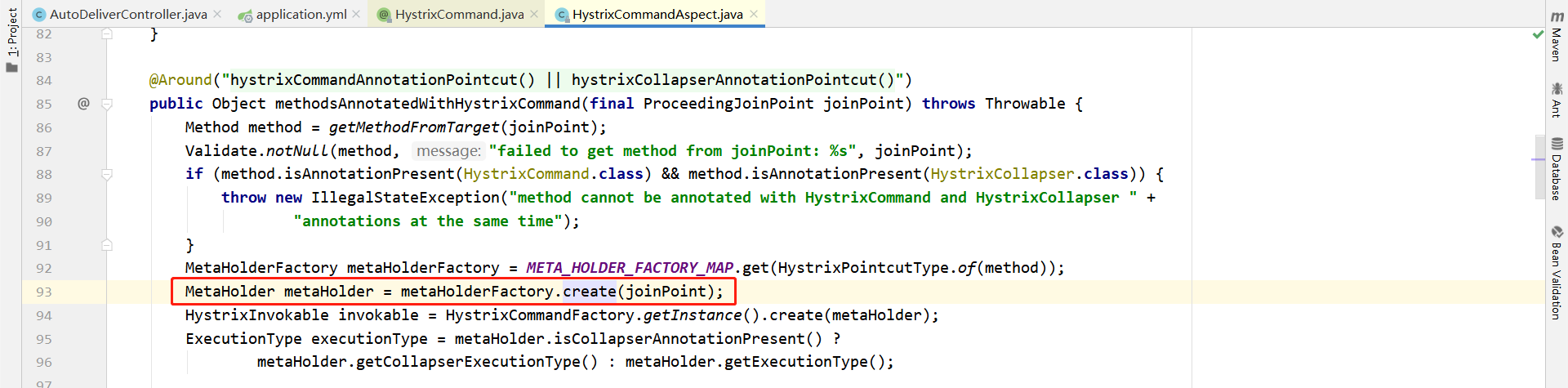Click line number 96 in the gutter

[x=44, y=362]
